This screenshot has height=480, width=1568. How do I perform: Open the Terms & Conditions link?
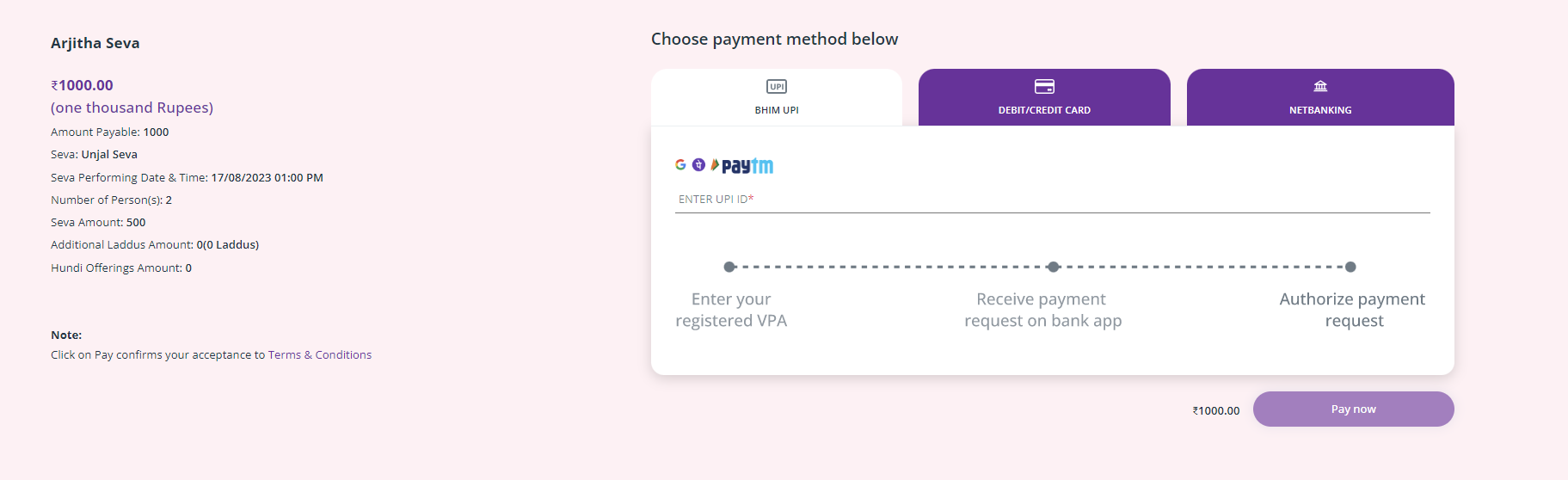point(320,354)
